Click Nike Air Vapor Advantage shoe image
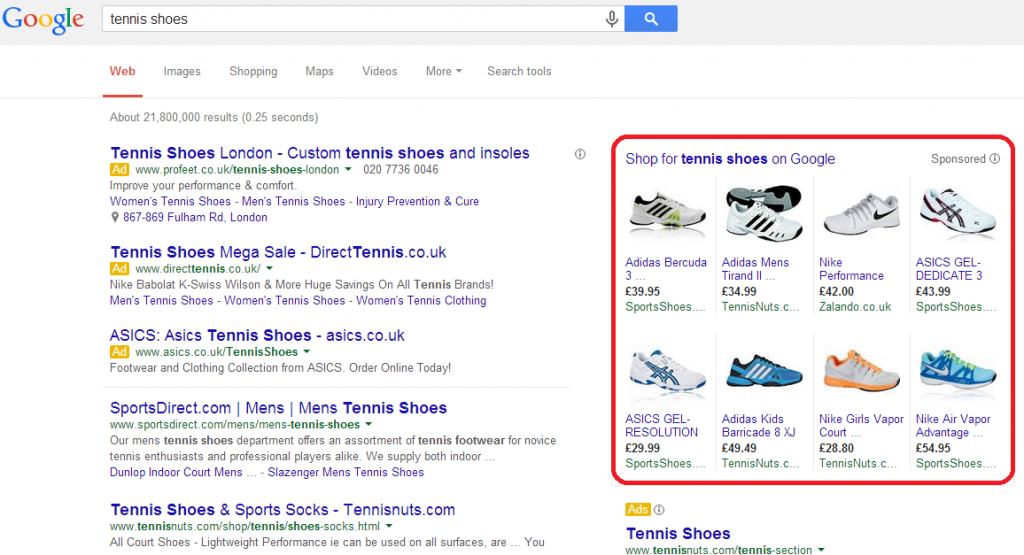The image size is (1024, 555). (957, 371)
